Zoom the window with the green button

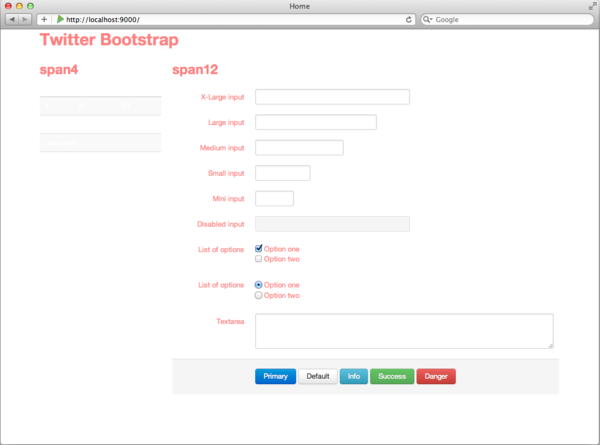coord(30,6)
